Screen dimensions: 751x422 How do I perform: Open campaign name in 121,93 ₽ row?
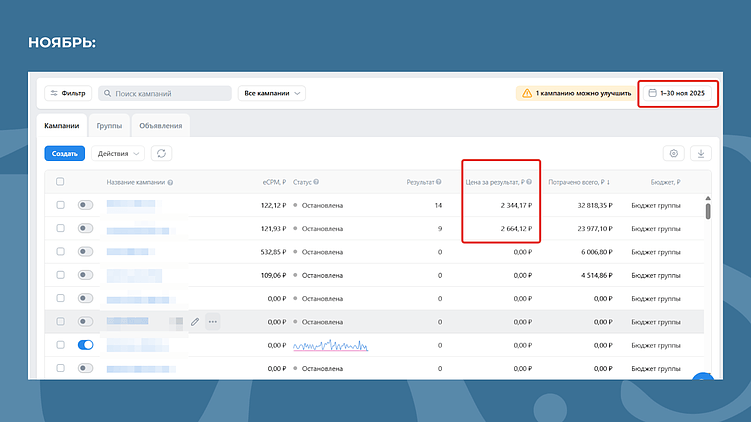pyautogui.click(x=138, y=231)
